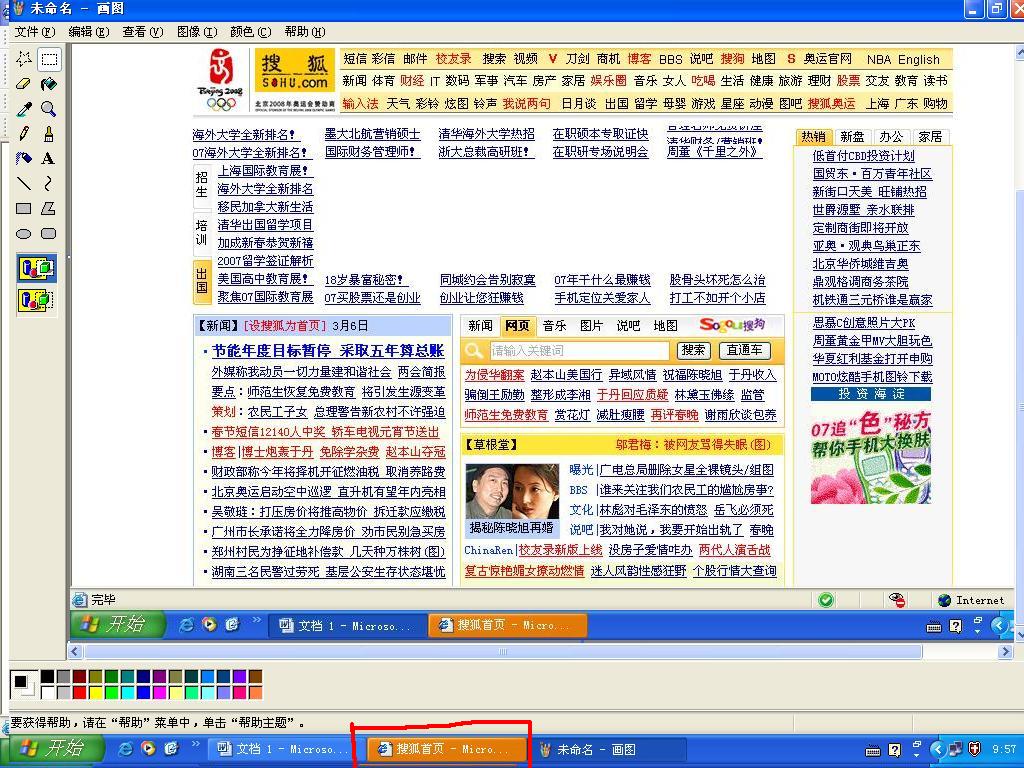Click the system tray clock 9:57

(x=1004, y=749)
